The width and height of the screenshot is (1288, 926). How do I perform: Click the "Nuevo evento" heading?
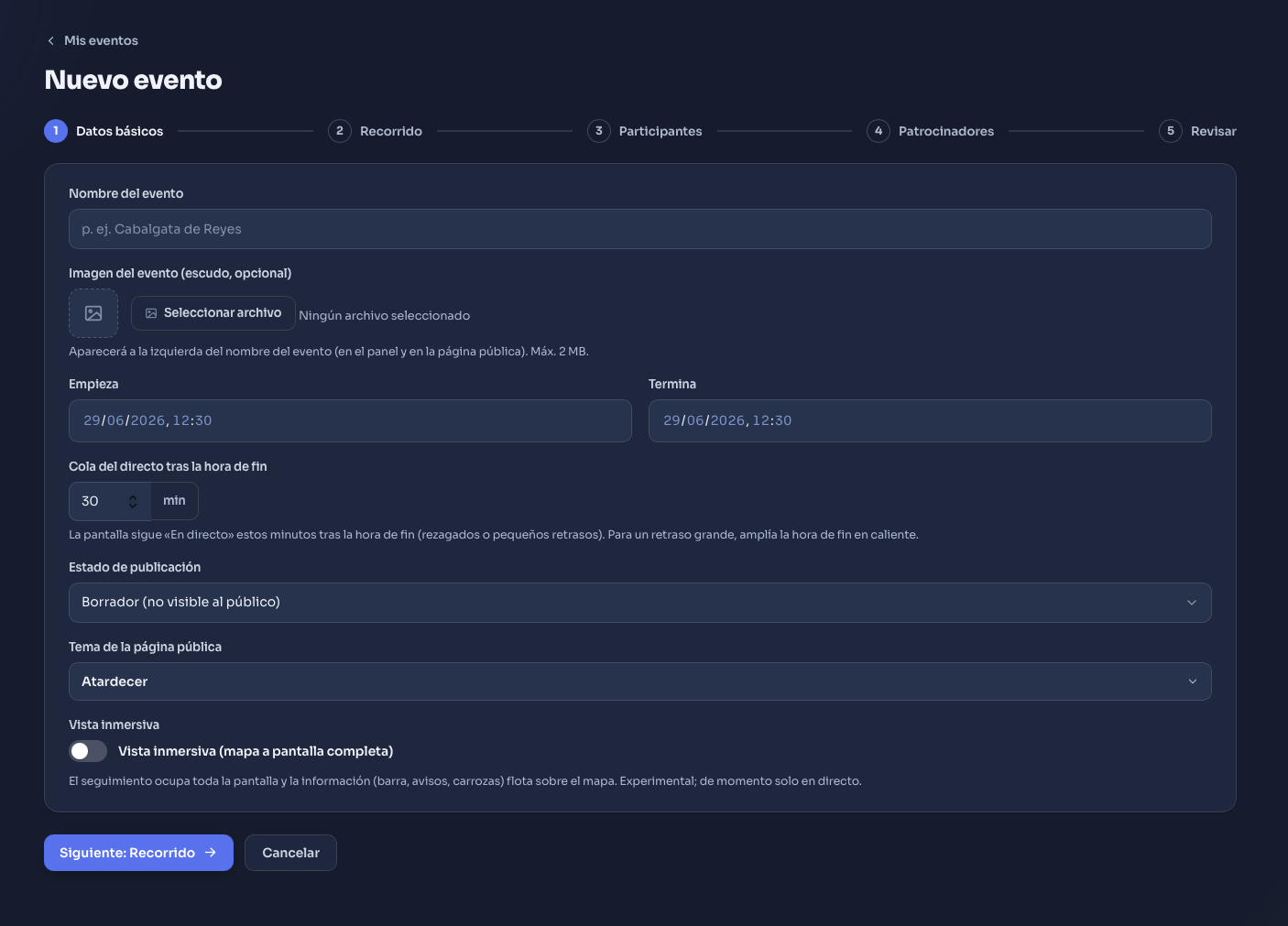click(x=134, y=80)
